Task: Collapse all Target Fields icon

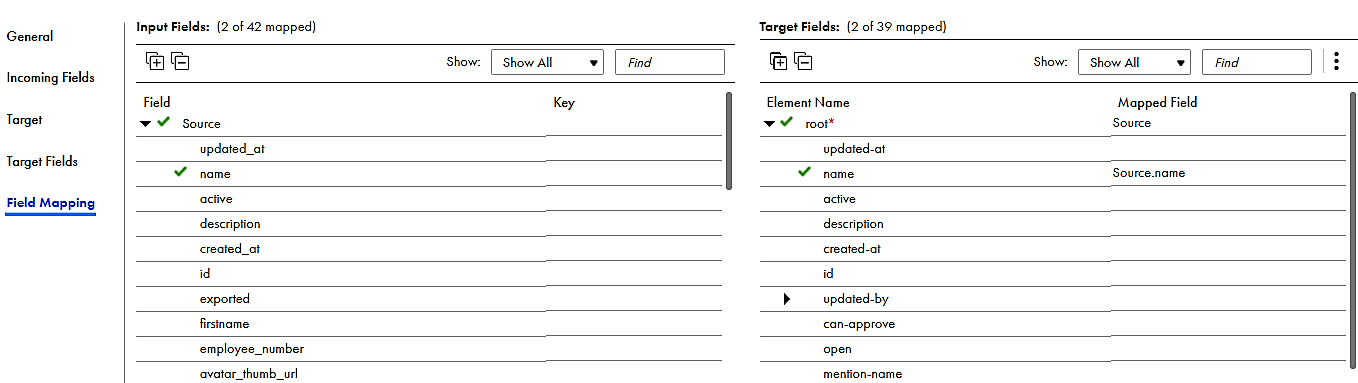Action: (803, 61)
